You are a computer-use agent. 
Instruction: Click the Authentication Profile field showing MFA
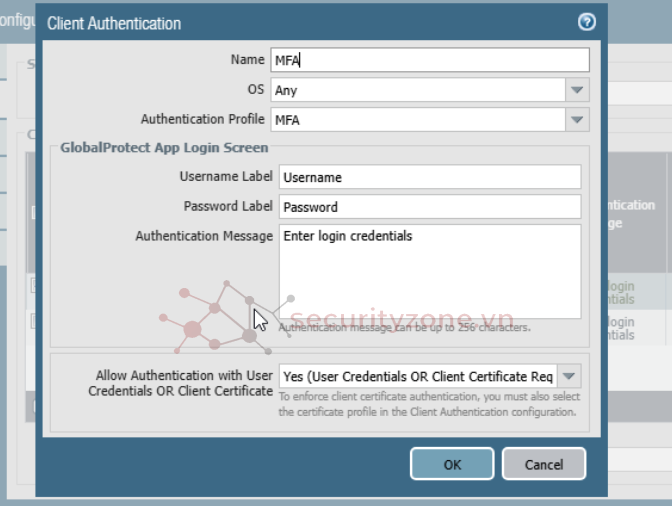click(x=417, y=120)
